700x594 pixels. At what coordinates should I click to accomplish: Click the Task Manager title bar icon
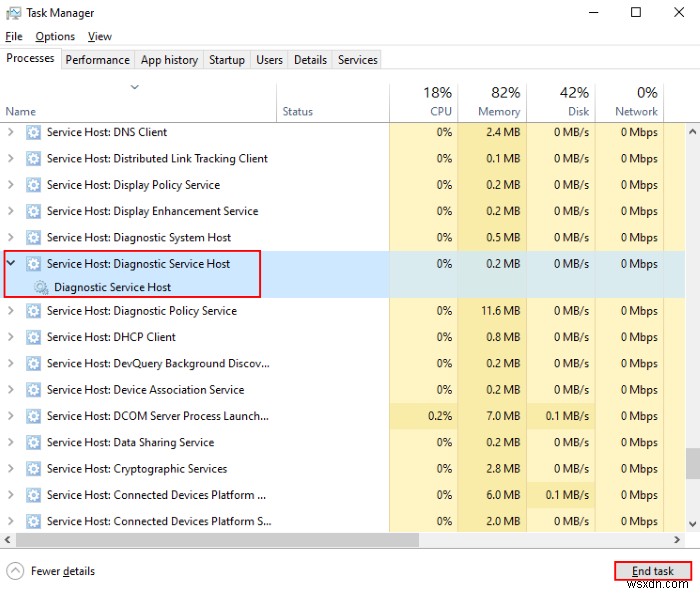(x=13, y=13)
